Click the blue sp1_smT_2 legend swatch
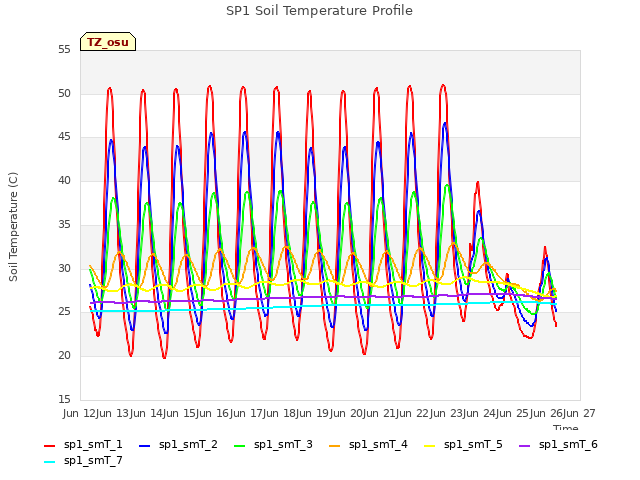 144,446
